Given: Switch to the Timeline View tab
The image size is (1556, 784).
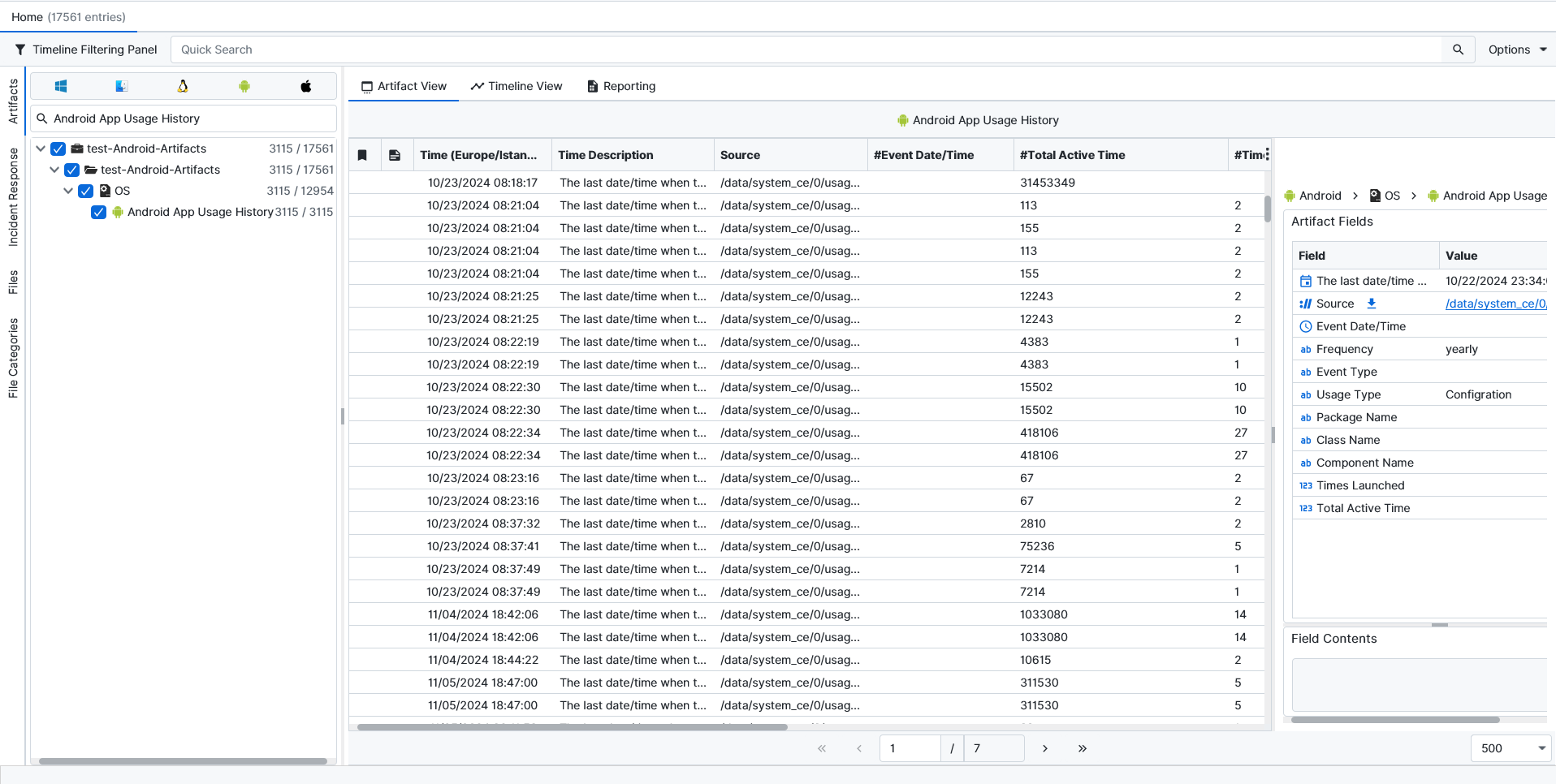Looking at the screenshot, I should tap(517, 86).
